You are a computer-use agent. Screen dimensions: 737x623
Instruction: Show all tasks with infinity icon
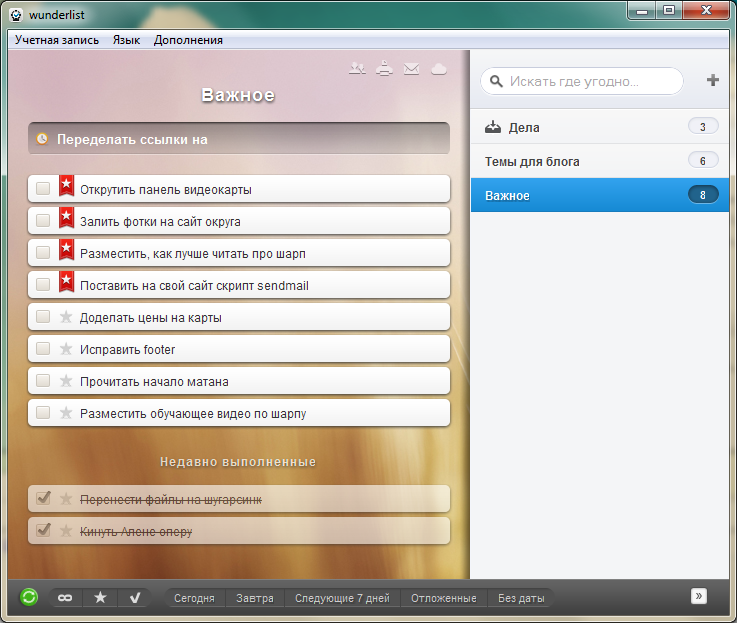[65, 598]
